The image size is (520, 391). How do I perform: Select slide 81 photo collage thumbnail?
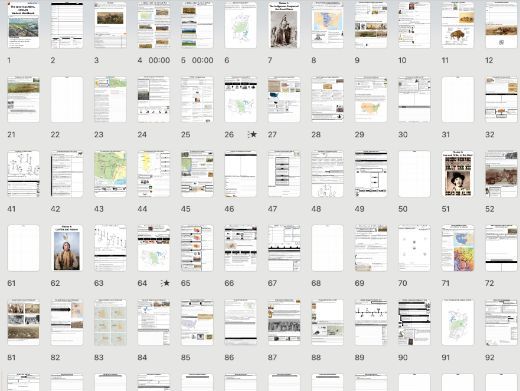23,322
